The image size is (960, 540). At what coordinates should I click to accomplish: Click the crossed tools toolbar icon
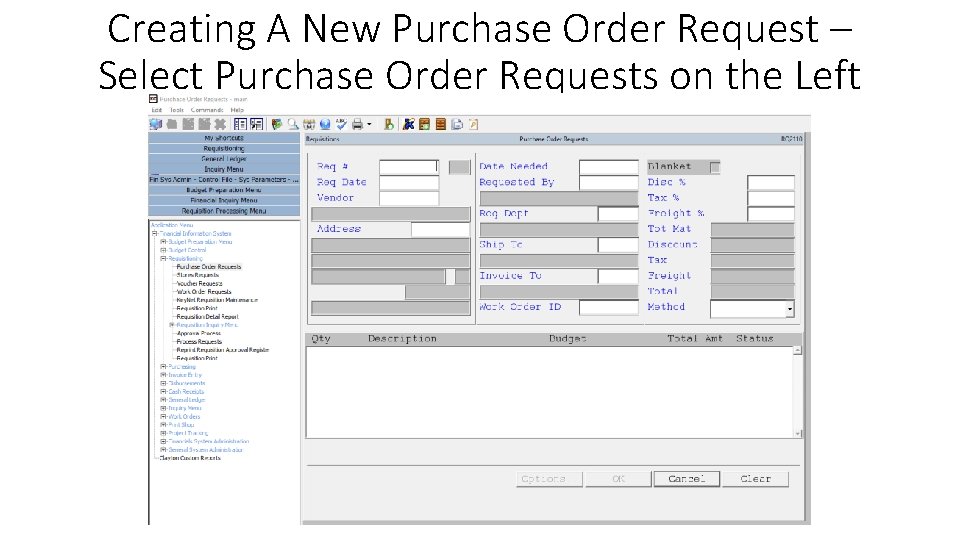coord(408,124)
